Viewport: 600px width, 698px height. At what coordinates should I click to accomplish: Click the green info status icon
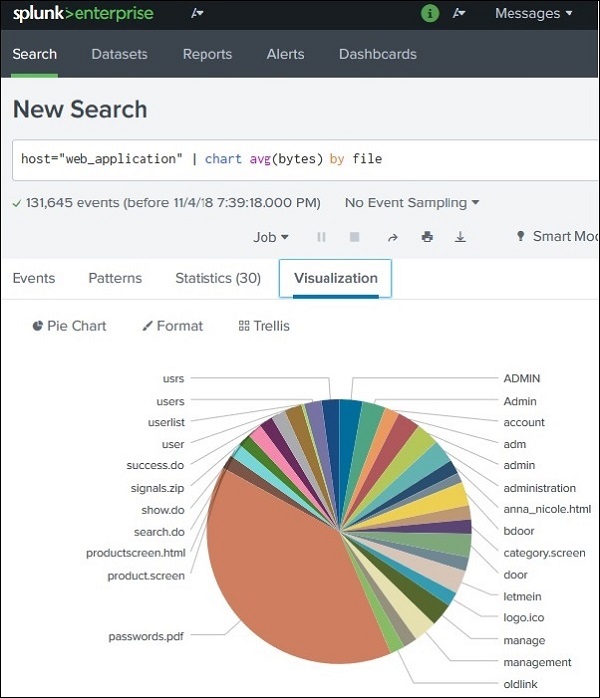[x=430, y=14]
